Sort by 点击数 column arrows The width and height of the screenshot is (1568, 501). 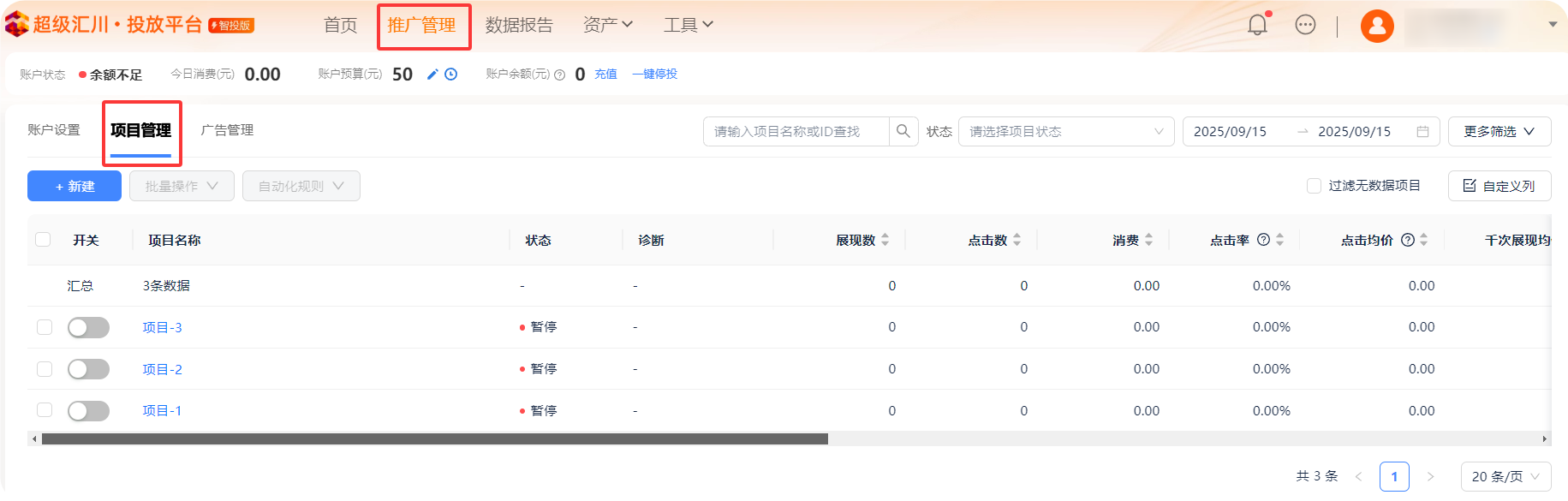tap(1017, 240)
